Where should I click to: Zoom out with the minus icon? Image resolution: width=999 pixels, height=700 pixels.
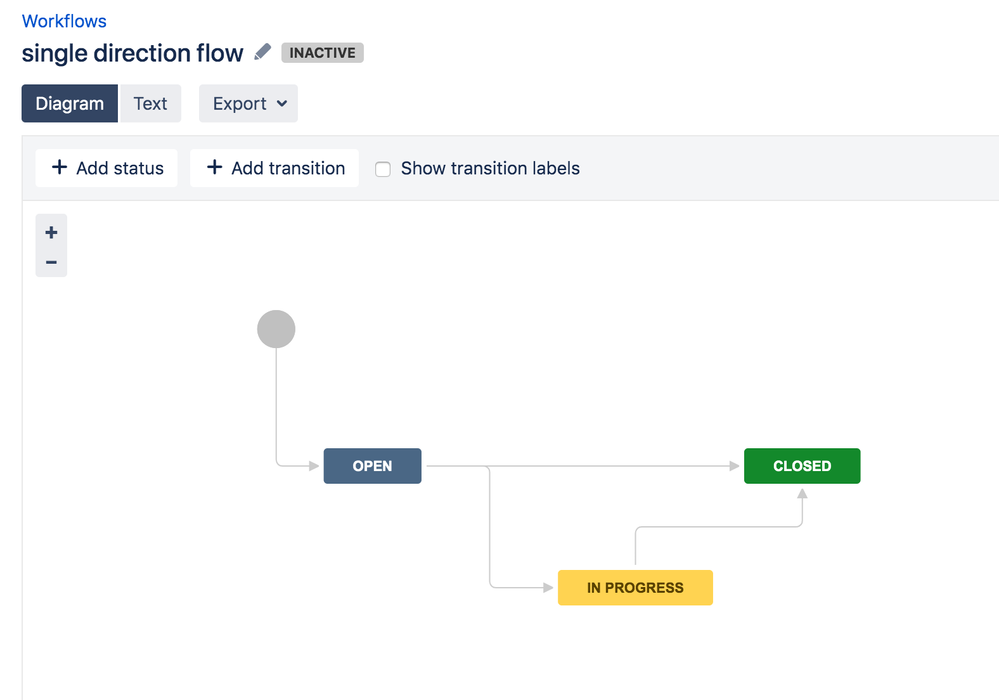tap(52, 262)
